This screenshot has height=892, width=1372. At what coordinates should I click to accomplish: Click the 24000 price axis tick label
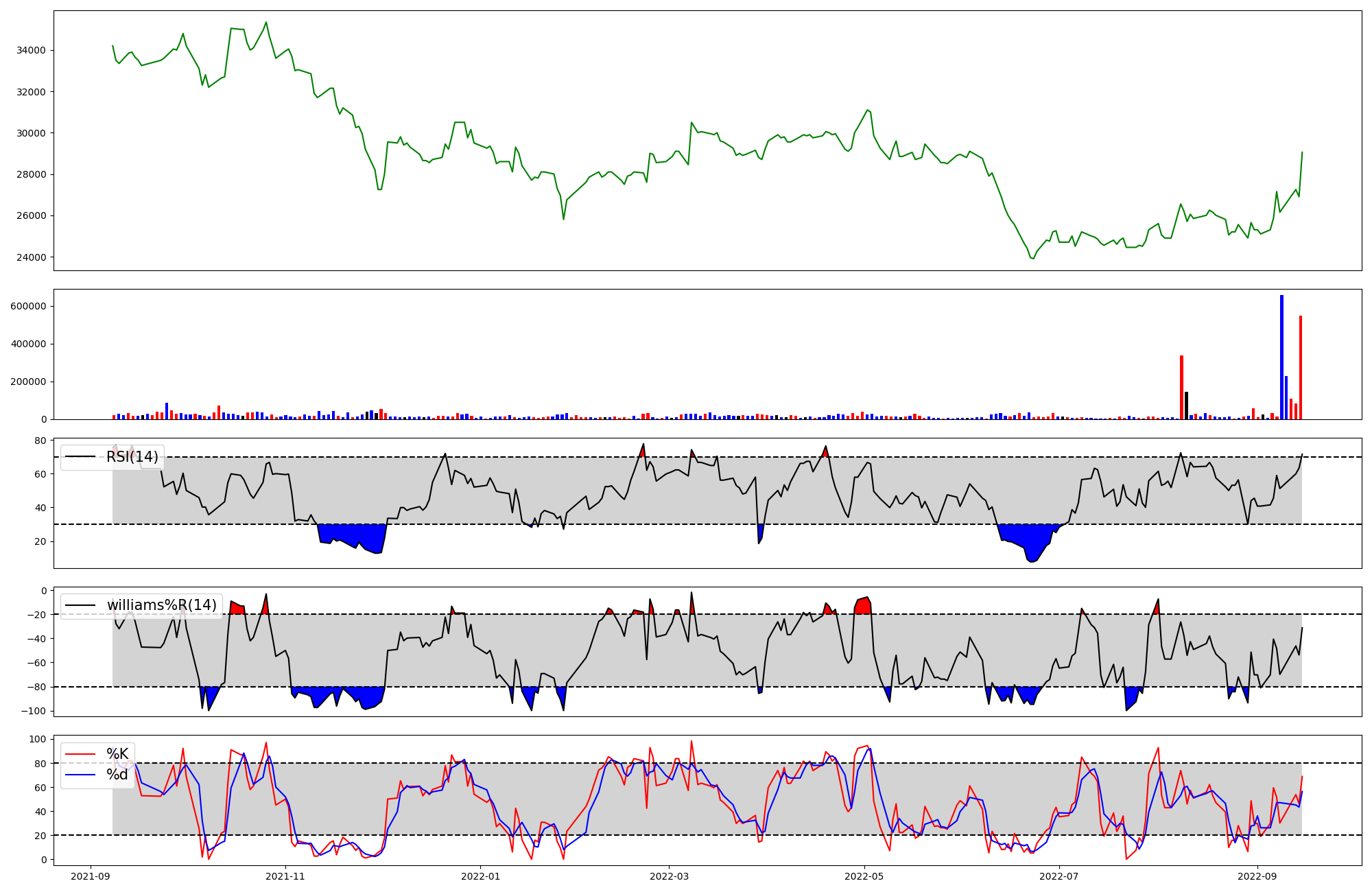click(x=31, y=257)
